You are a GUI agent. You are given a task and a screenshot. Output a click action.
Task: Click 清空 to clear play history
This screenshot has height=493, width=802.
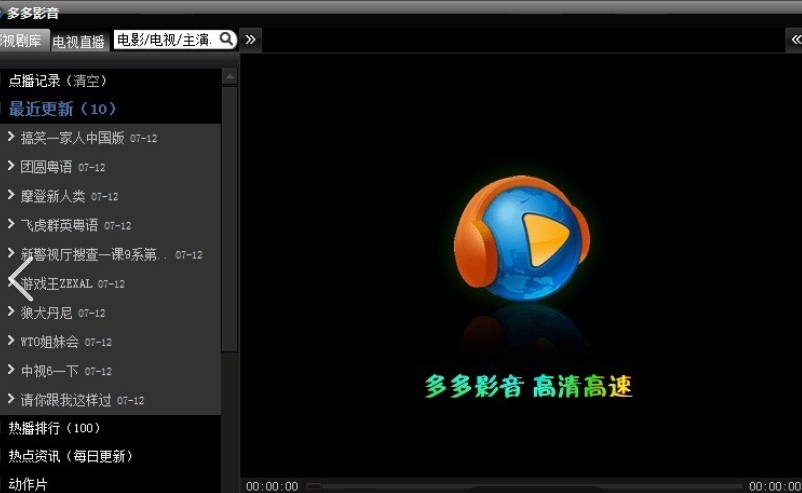(x=86, y=80)
